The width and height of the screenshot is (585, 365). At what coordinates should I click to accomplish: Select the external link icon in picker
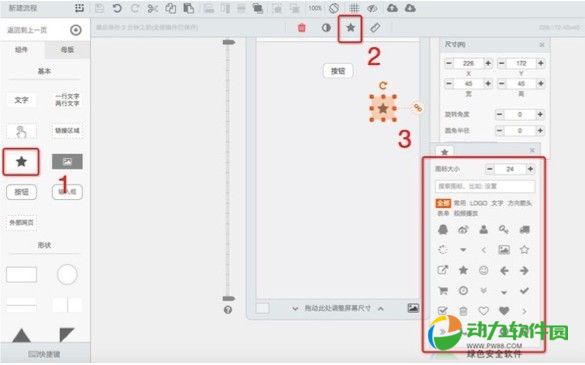coord(443,270)
